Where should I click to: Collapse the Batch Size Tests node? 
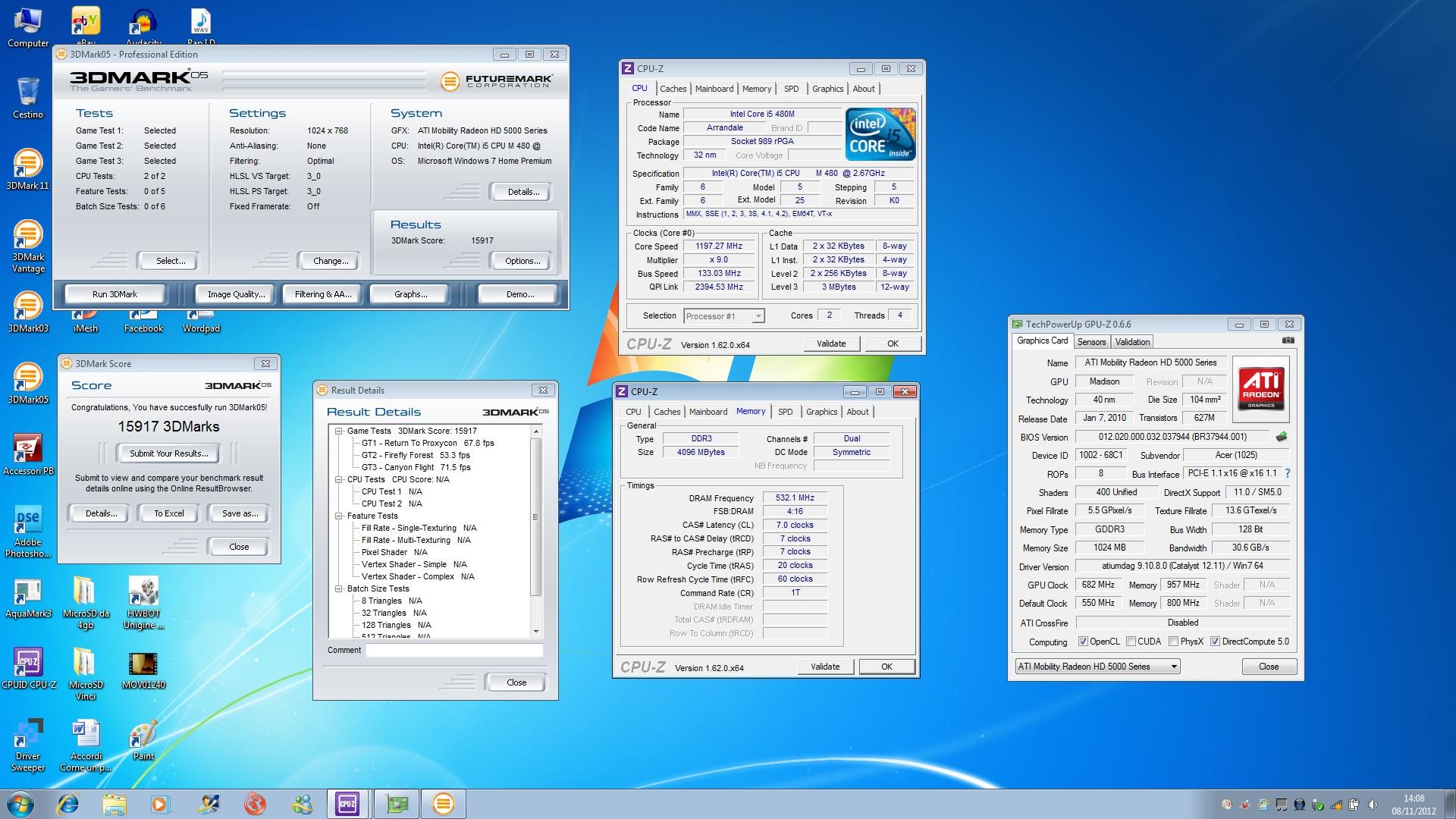(339, 588)
